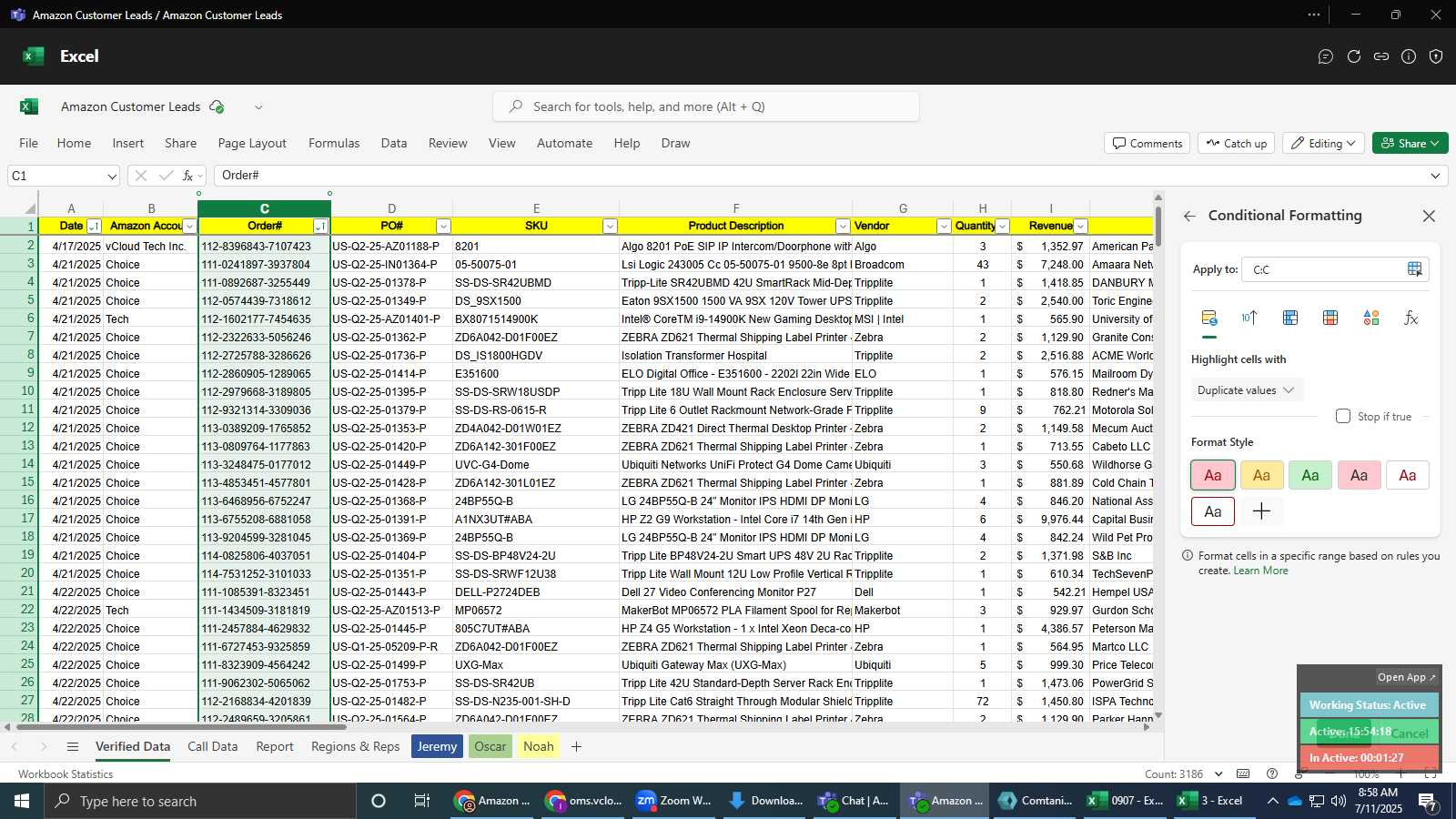Open the SKU column filter dropdown

[610, 227]
